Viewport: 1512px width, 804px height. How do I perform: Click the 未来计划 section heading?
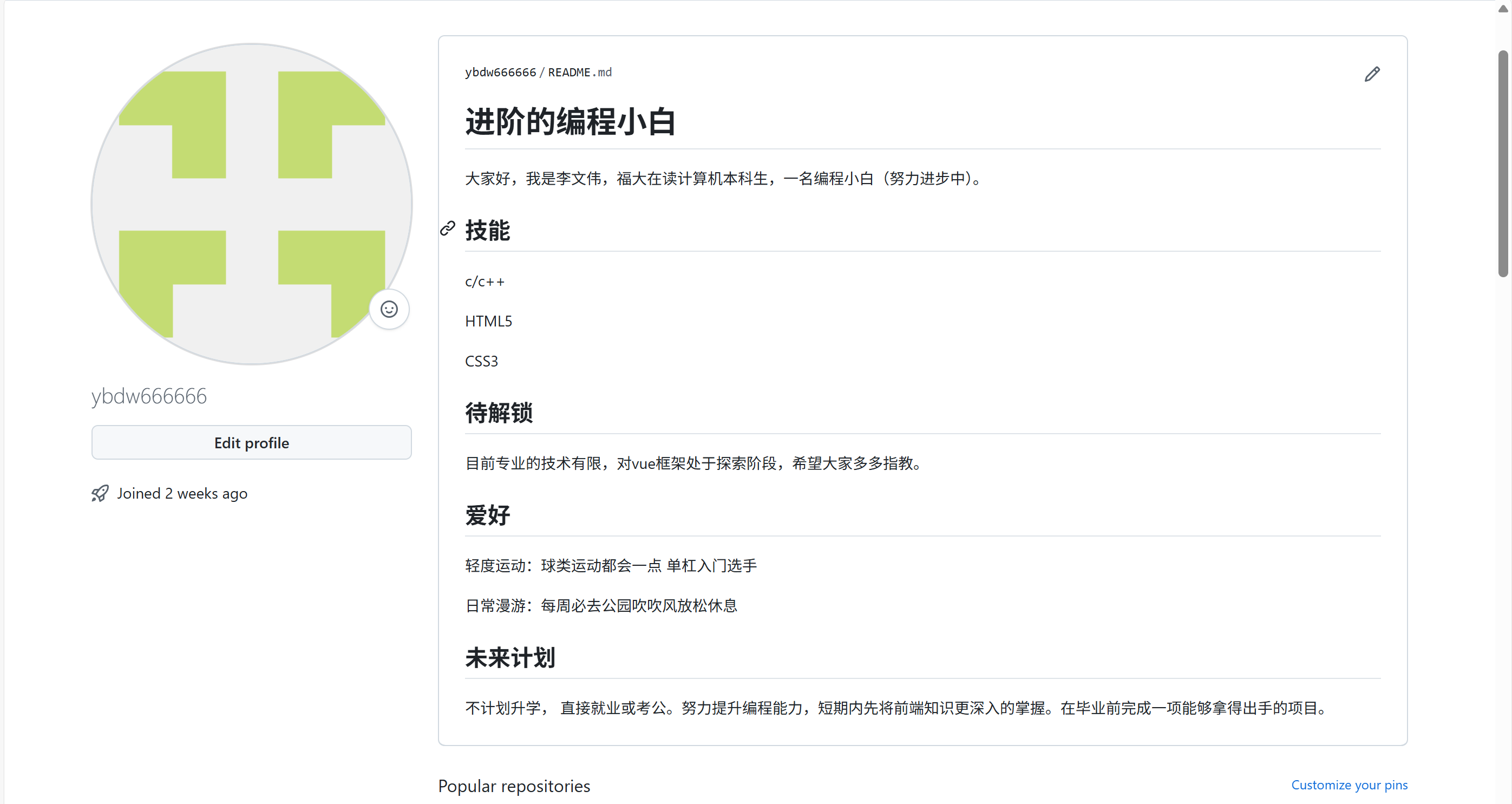tap(509, 657)
